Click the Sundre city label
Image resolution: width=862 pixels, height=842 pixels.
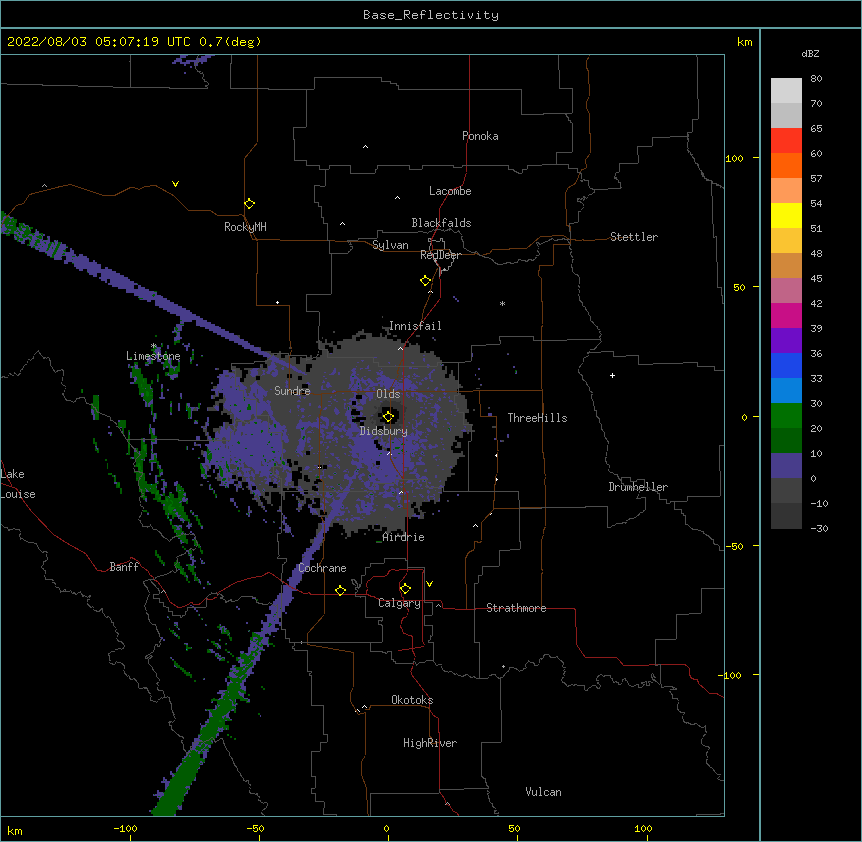click(292, 391)
